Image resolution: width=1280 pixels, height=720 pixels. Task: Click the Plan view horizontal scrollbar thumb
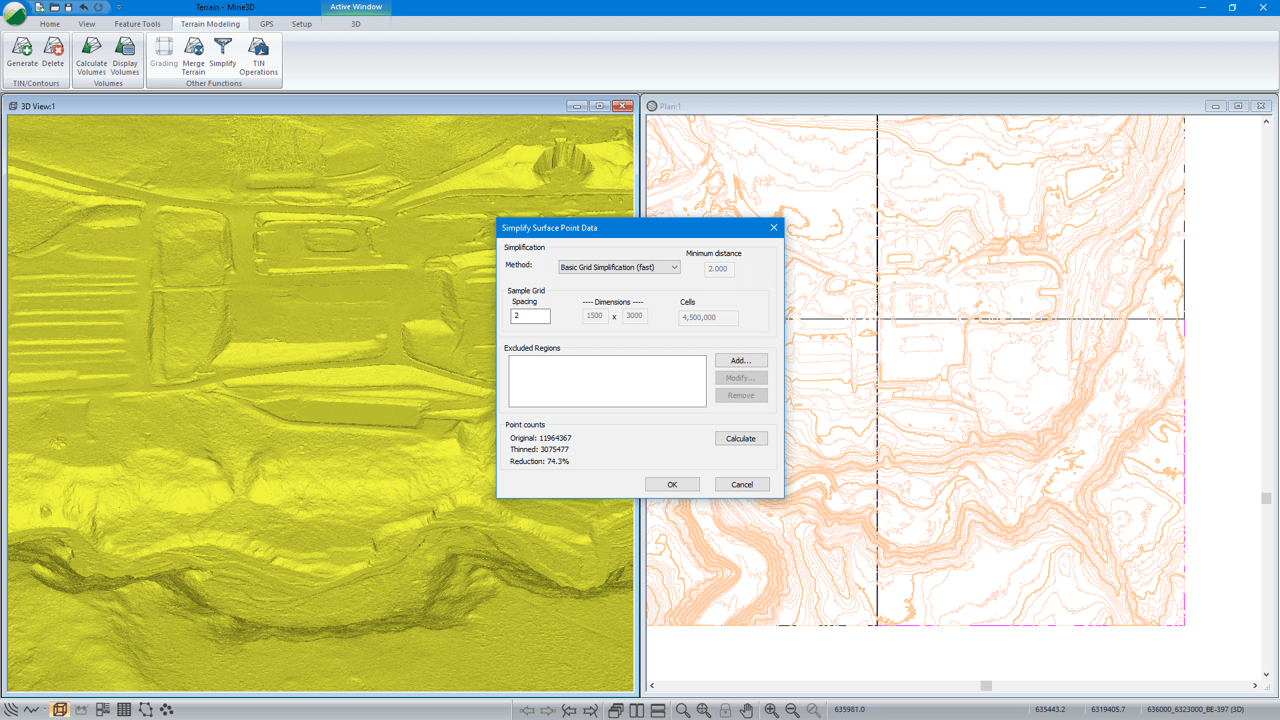tap(986, 686)
